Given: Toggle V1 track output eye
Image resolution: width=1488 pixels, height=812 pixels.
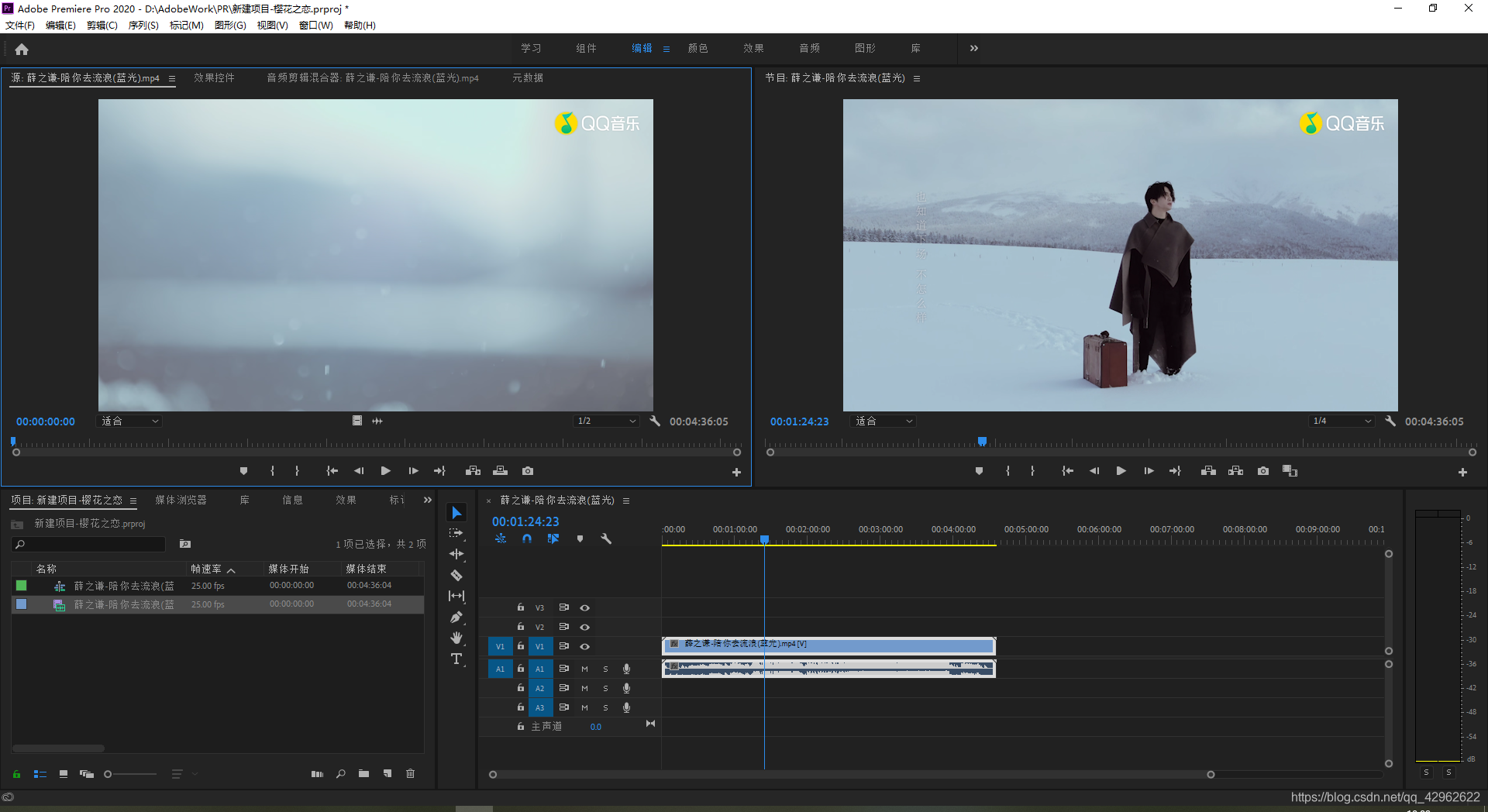Looking at the screenshot, I should pos(585,646).
